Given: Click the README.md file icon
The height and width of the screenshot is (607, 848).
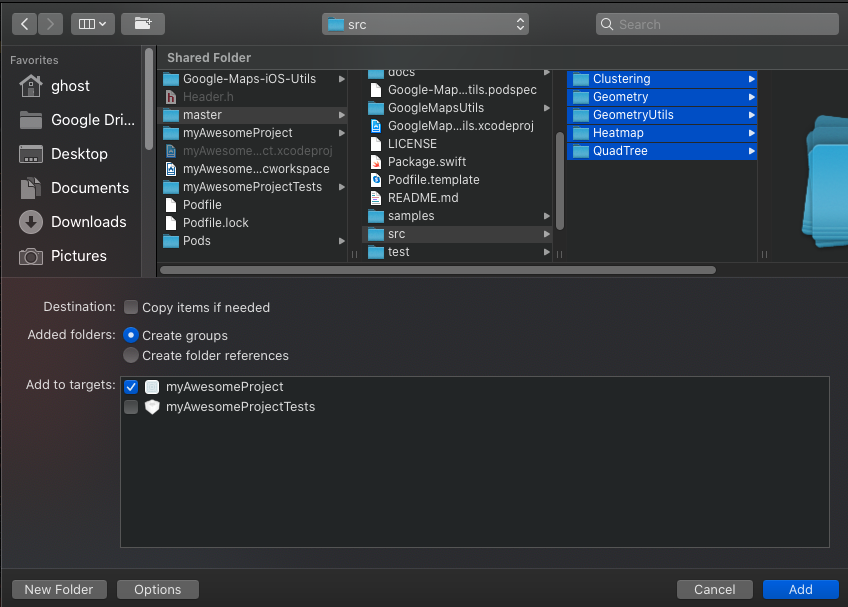Looking at the screenshot, I should pos(376,198).
